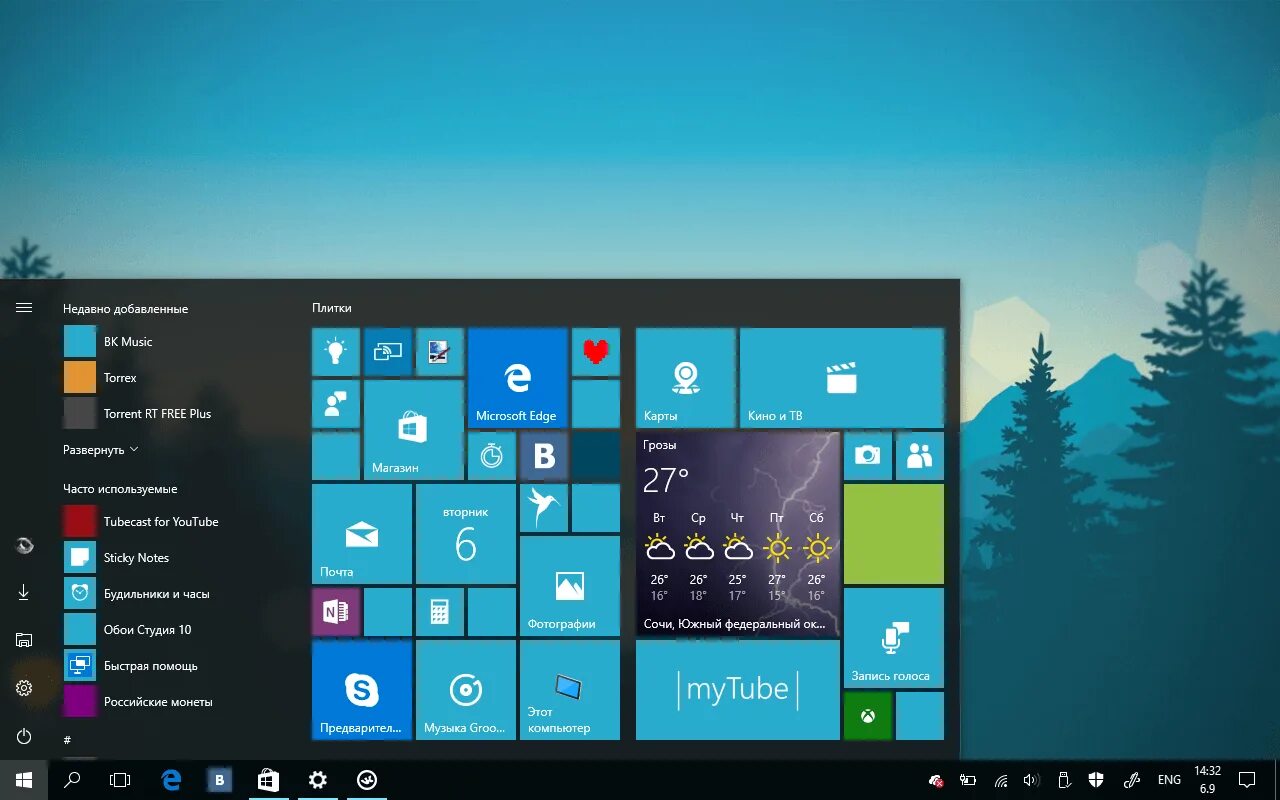The image size is (1280, 800).
Task: Open the Кино и ТВ tile
Action: point(842,378)
